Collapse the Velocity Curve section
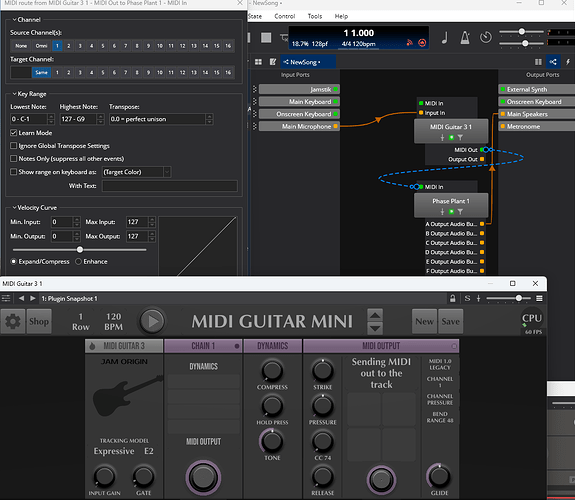575x500 pixels. 14,208
